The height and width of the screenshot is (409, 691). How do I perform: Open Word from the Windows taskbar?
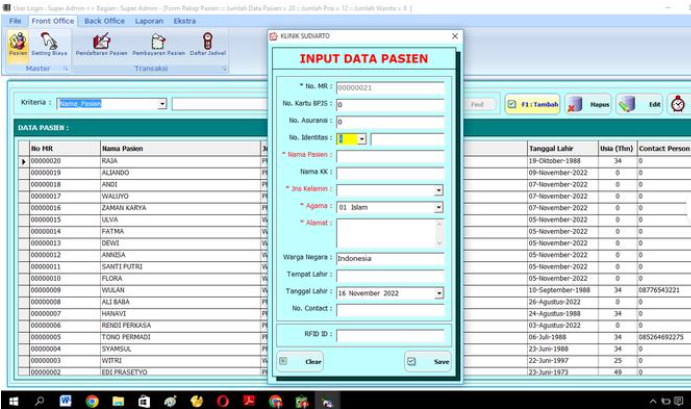tap(66, 399)
